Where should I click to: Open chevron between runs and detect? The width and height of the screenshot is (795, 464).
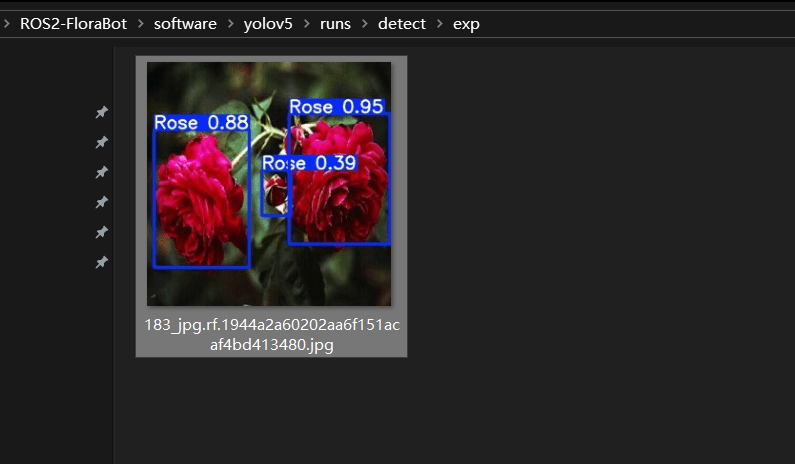364,24
